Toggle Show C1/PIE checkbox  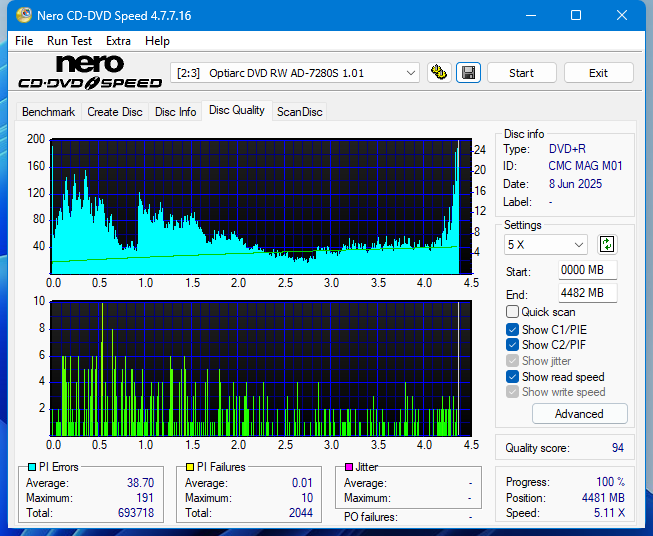[513, 329]
